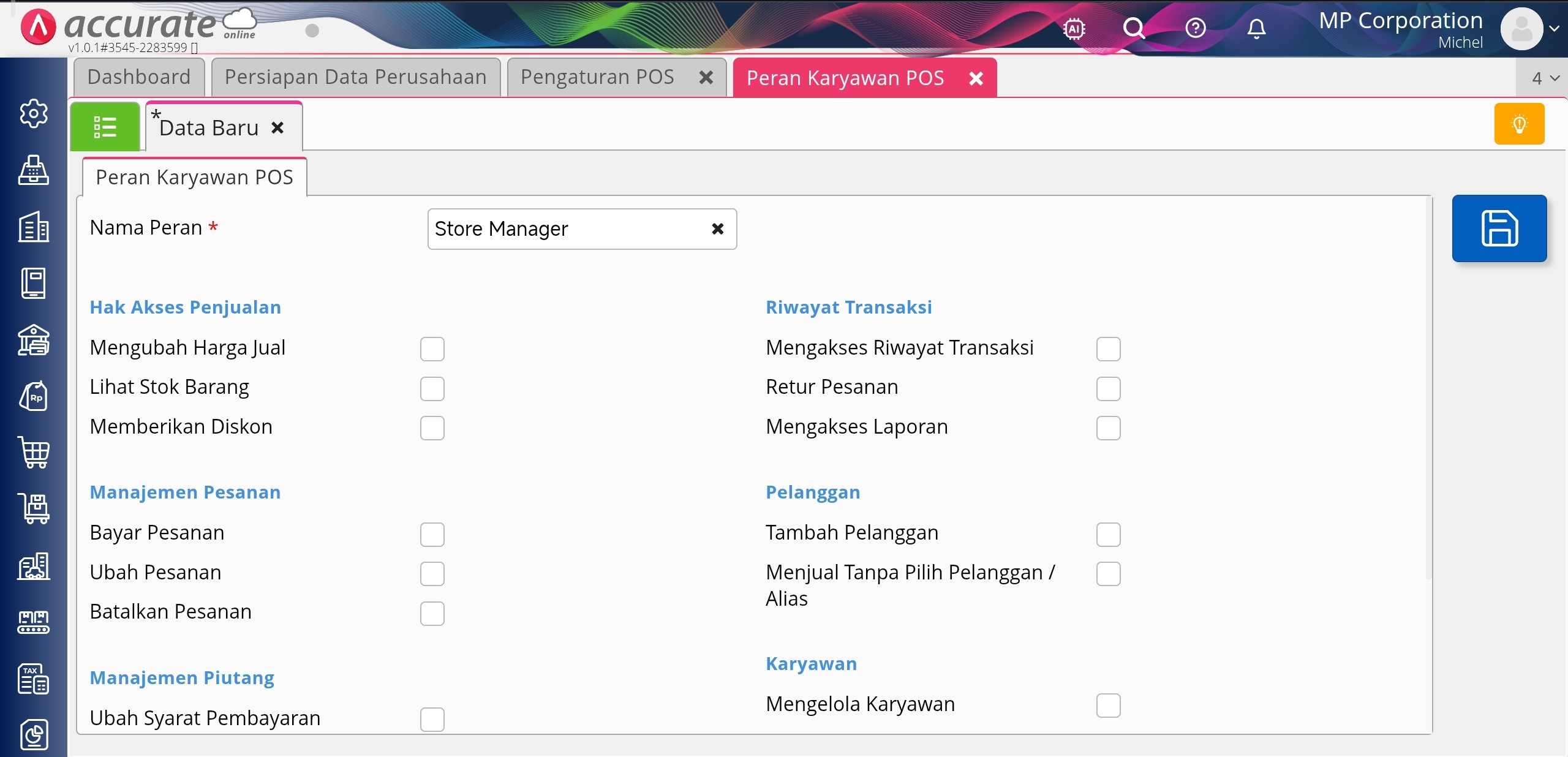Click the help question-mark icon
Image resolution: width=1568 pixels, height=757 pixels.
click(x=1195, y=29)
